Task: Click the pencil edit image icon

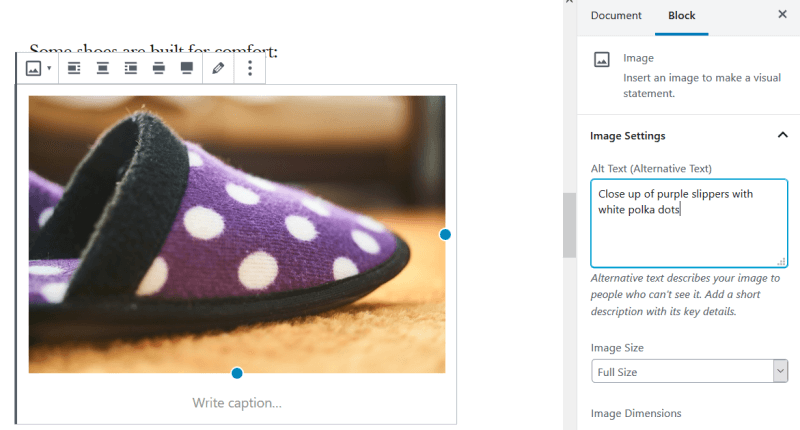Action: [218, 68]
